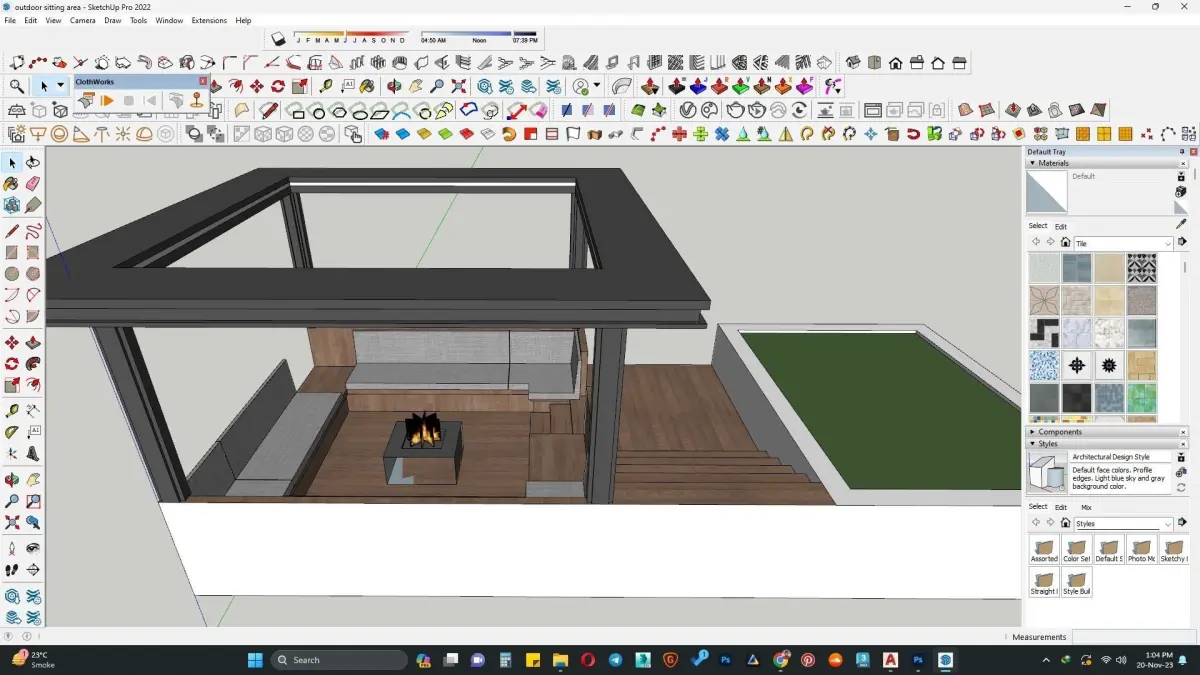Viewport: 1200px width, 675px height.
Task: Click the ClothWorks stop icon
Action: (129, 100)
